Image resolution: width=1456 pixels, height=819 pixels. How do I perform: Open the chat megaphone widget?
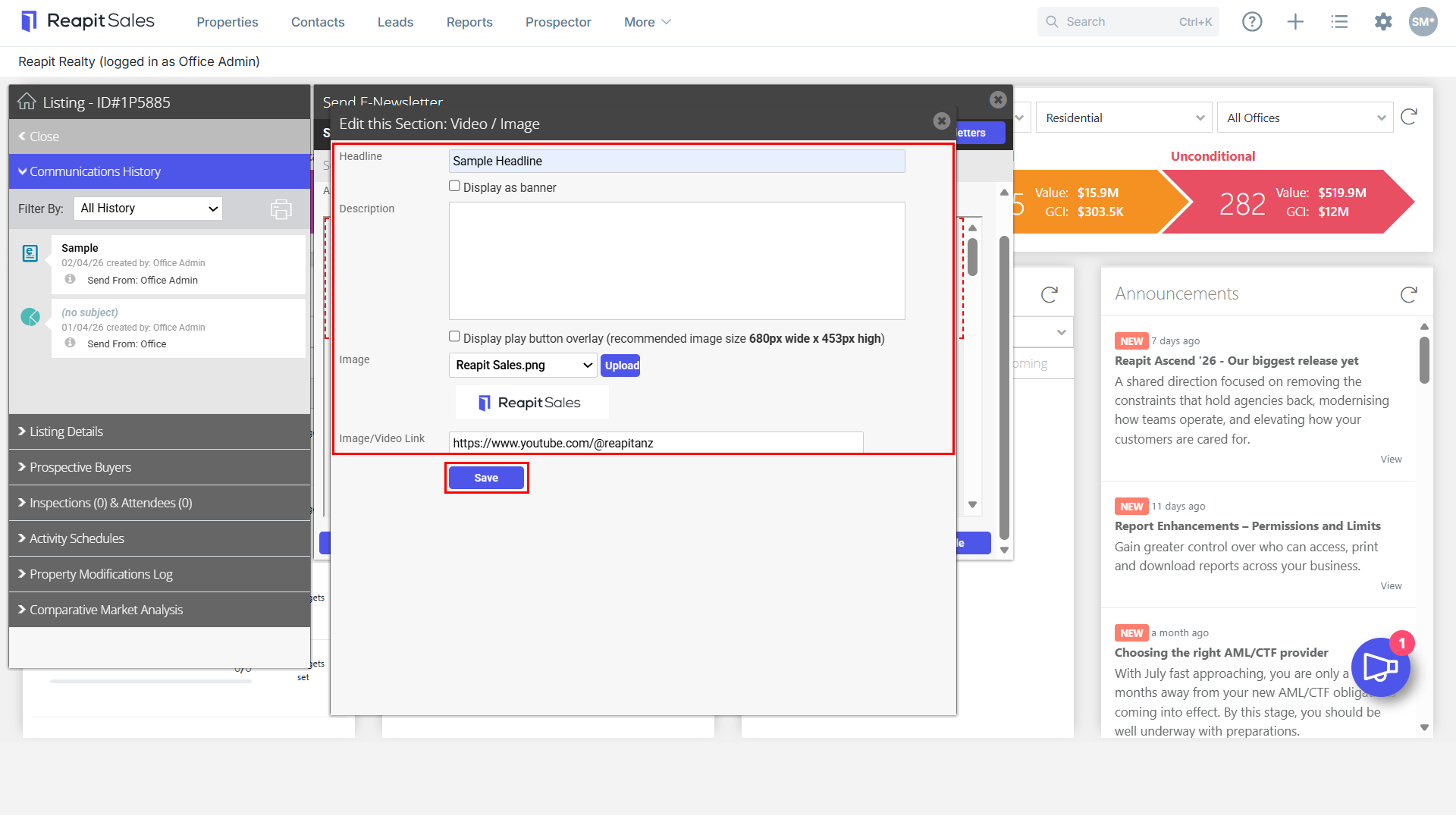[x=1381, y=667]
